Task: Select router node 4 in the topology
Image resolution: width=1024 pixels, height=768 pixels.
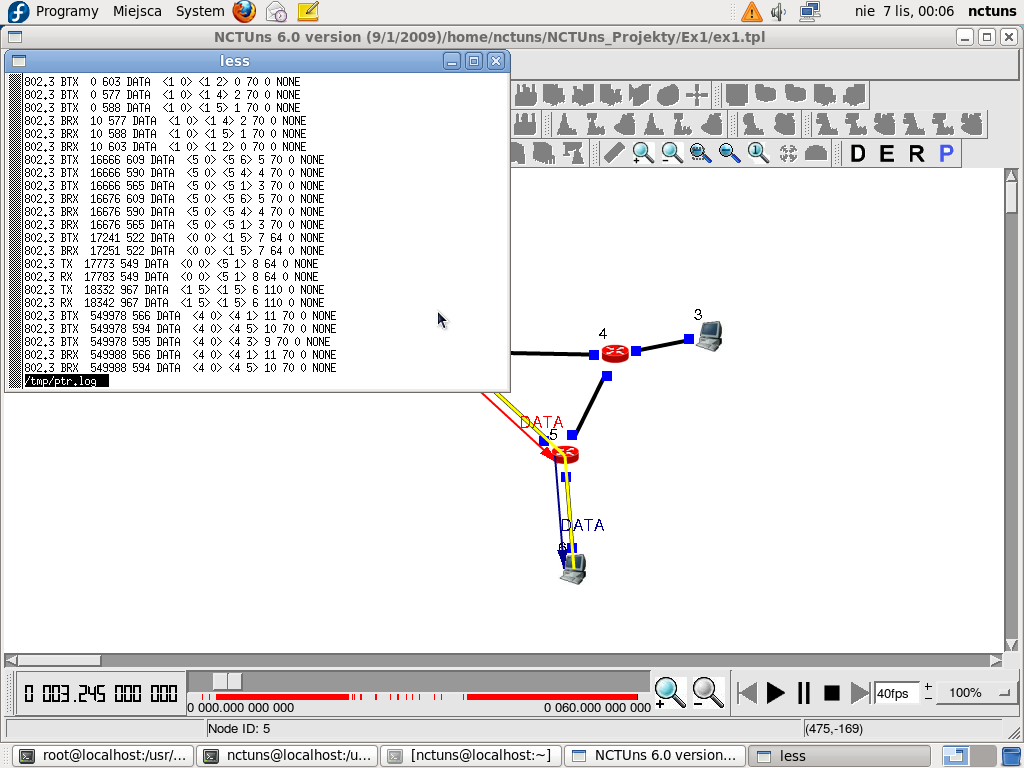Action: click(x=615, y=353)
